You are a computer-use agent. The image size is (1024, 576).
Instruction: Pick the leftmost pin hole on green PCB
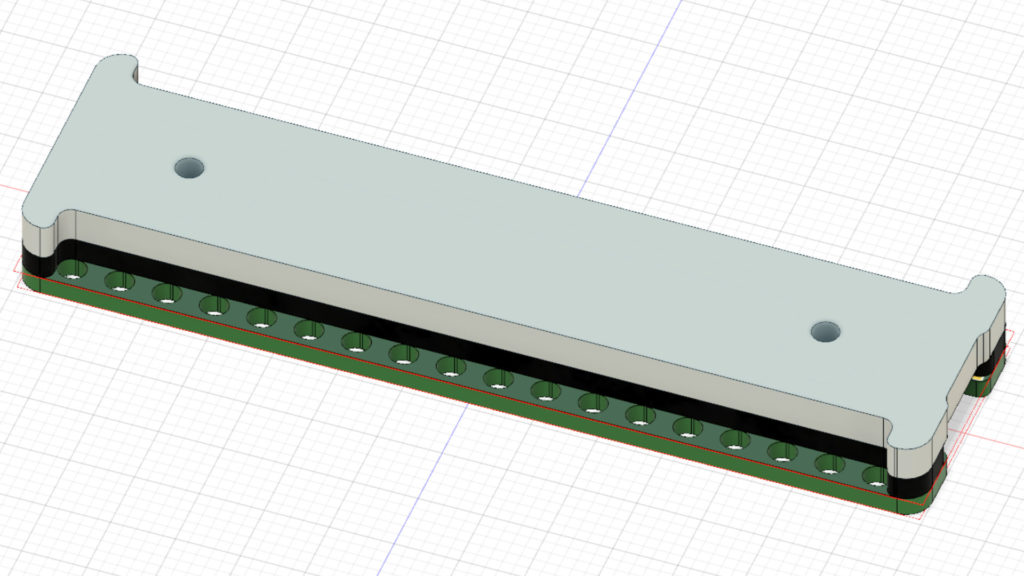tap(73, 270)
